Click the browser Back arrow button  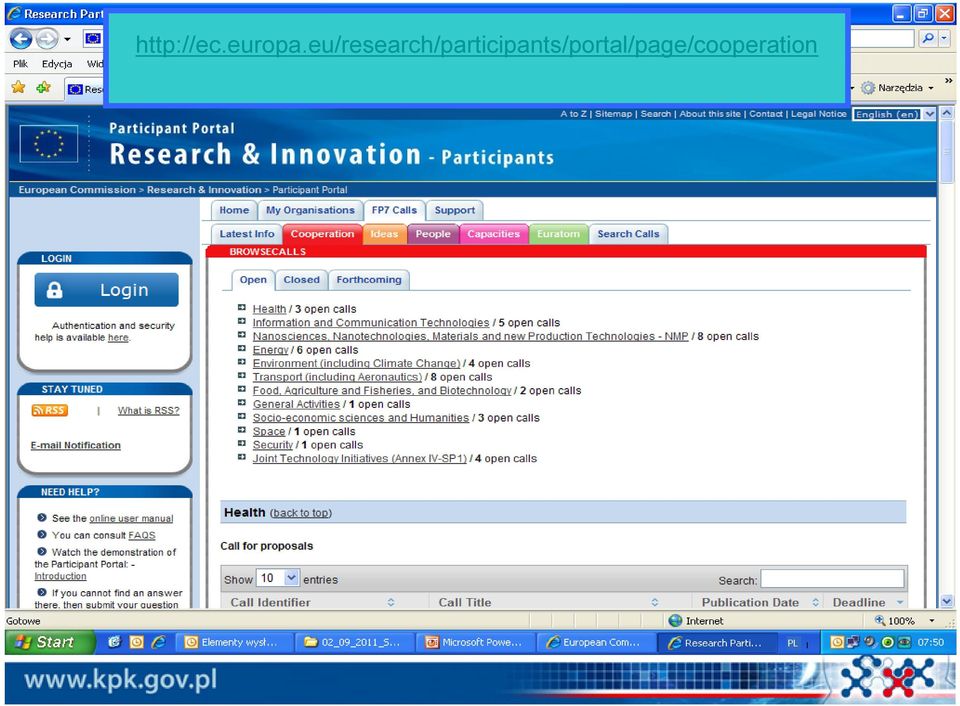(21, 39)
